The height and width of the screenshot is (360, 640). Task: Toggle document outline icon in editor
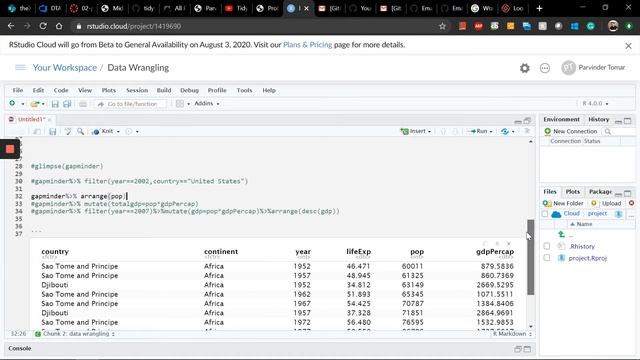tap(527, 131)
